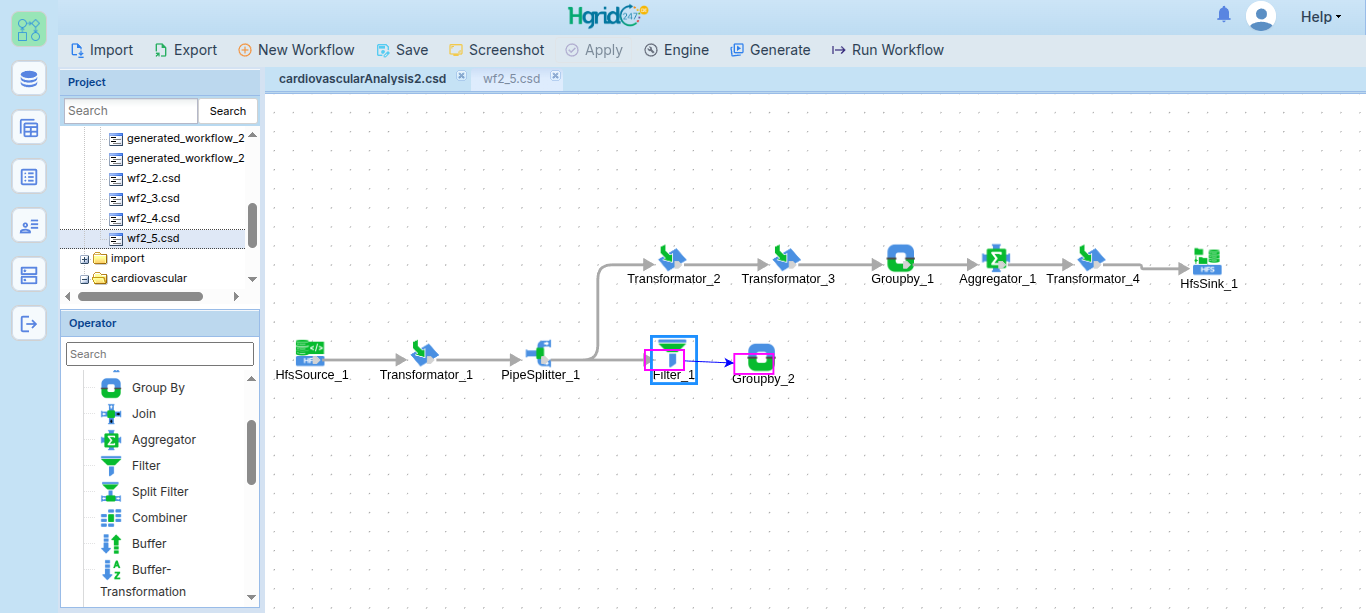Save the current workflow
This screenshot has height=613, width=1366.
coord(402,50)
